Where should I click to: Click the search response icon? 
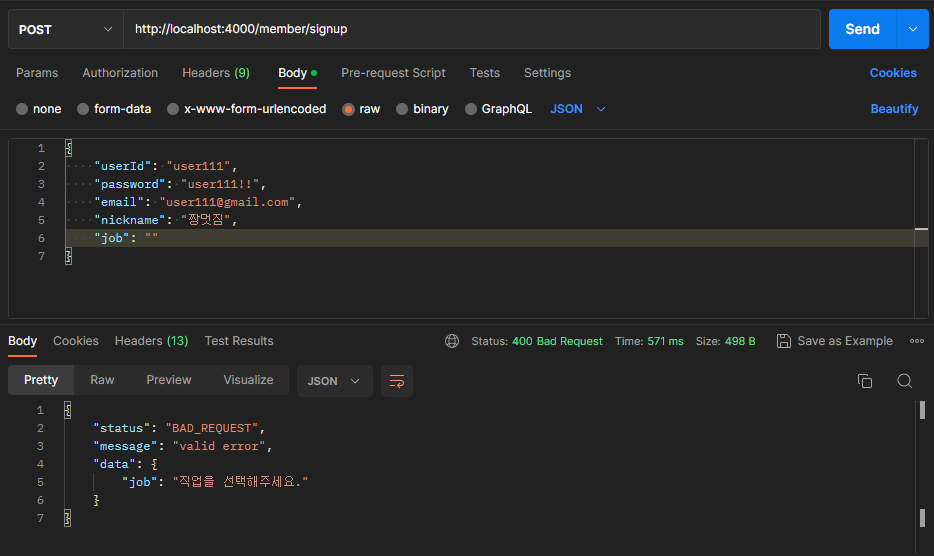[904, 381]
